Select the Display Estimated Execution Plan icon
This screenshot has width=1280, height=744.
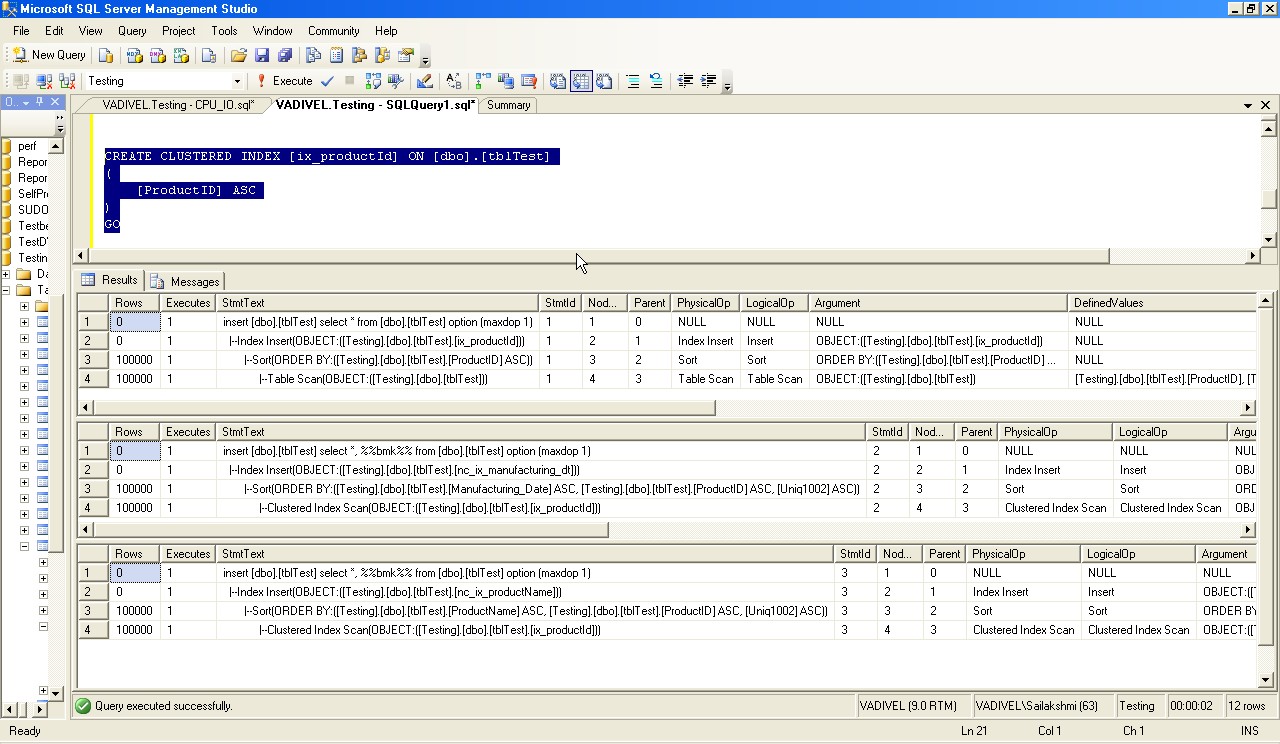coord(373,81)
